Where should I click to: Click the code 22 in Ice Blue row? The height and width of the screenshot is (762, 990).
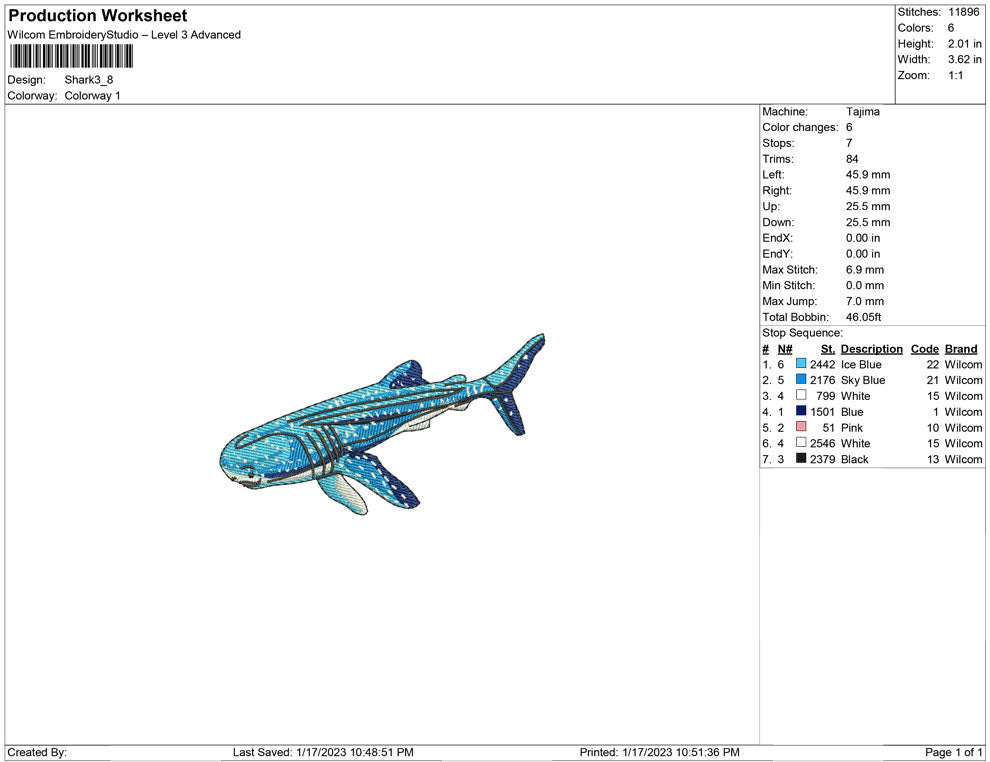coord(933,364)
